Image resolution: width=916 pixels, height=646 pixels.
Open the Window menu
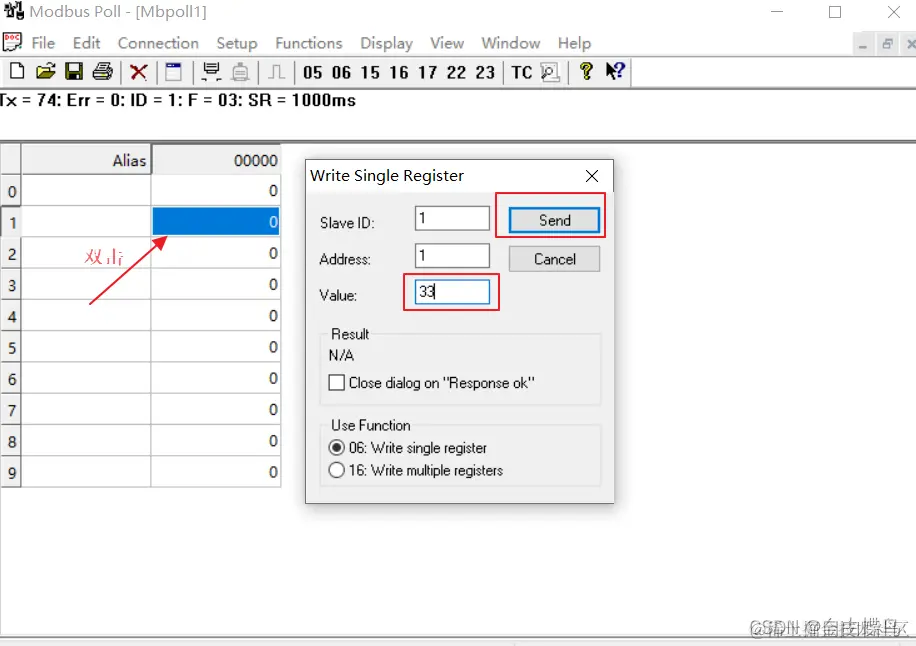[x=511, y=43]
